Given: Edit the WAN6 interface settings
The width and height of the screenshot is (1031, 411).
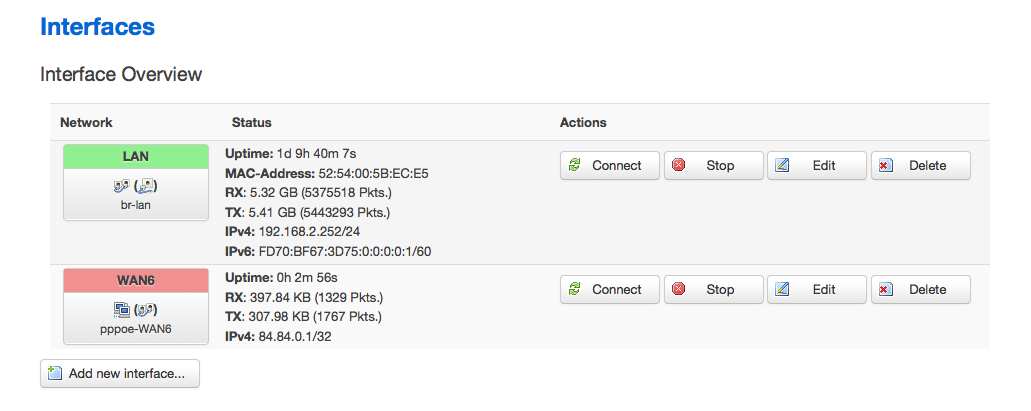Looking at the screenshot, I should coord(817,289).
